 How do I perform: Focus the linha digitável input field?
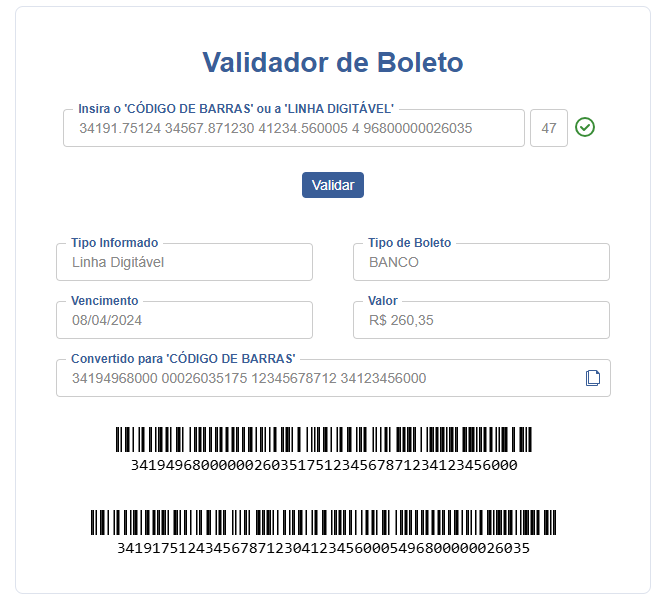pos(293,129)
